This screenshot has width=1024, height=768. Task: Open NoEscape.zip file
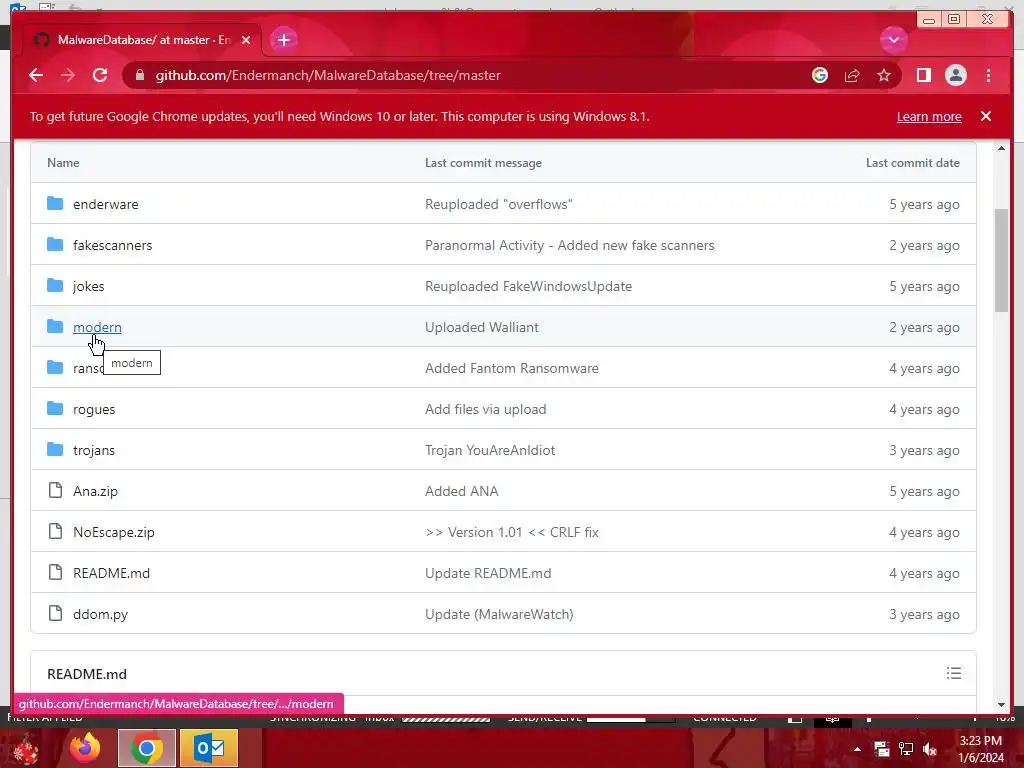coord(114,532)
